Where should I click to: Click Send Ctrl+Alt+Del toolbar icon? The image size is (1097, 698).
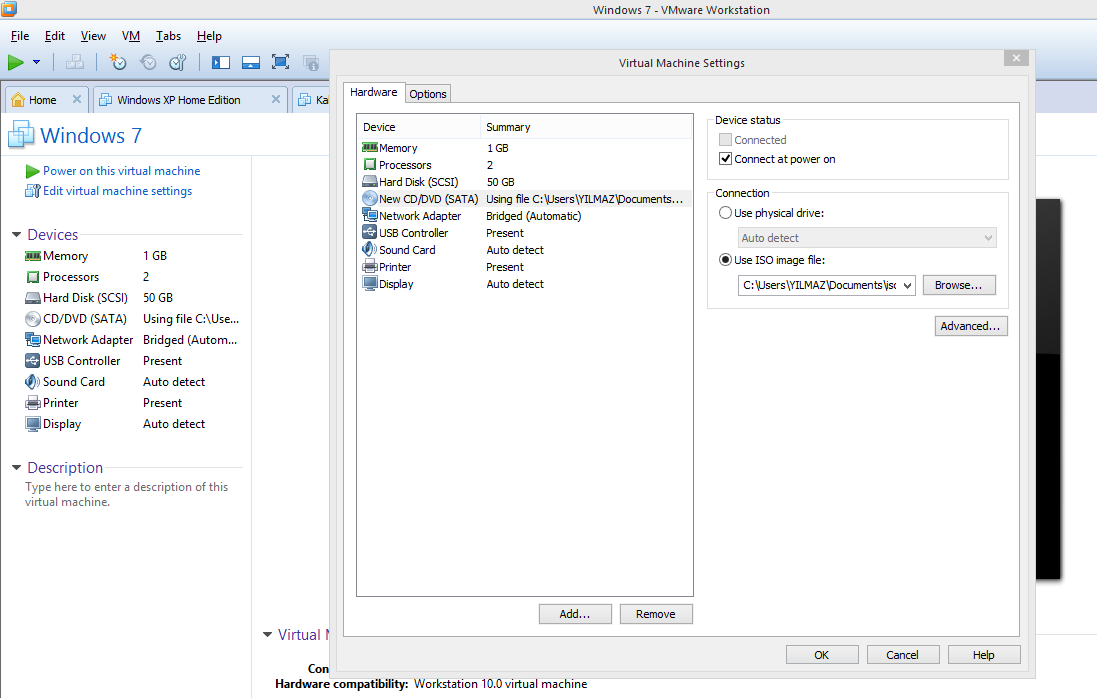click(x=75, y=63)
